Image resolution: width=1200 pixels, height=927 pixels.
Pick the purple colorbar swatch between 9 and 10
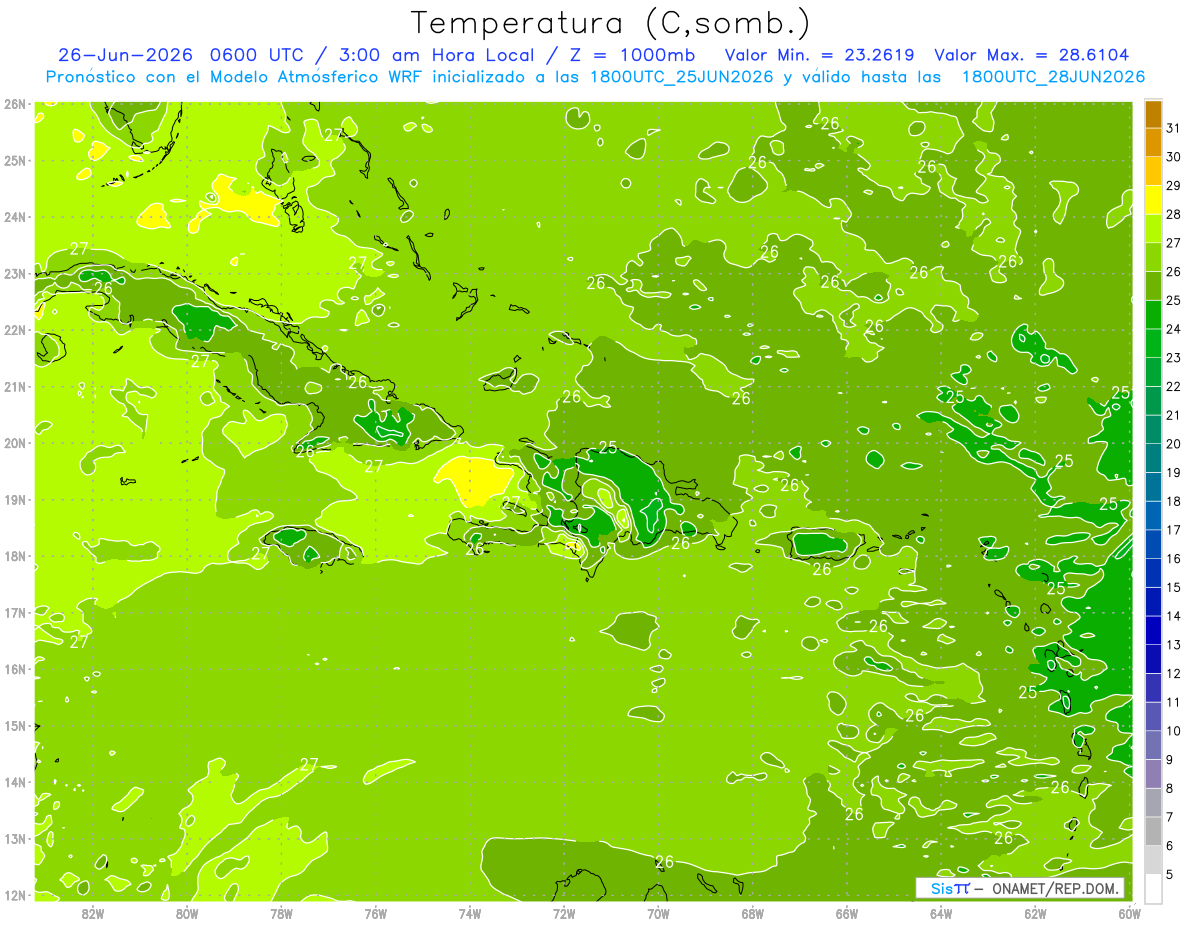(x=1153, y=745)
